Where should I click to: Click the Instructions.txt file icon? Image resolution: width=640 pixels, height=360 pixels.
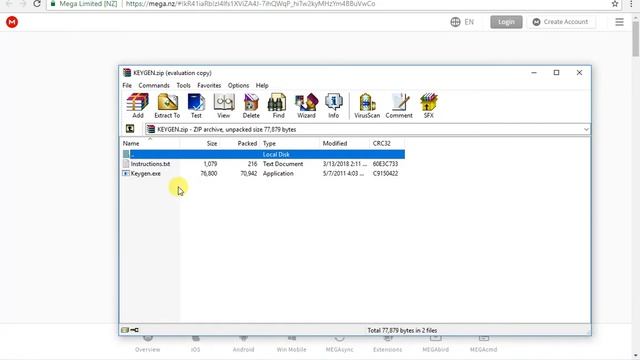tap(126, 164)
